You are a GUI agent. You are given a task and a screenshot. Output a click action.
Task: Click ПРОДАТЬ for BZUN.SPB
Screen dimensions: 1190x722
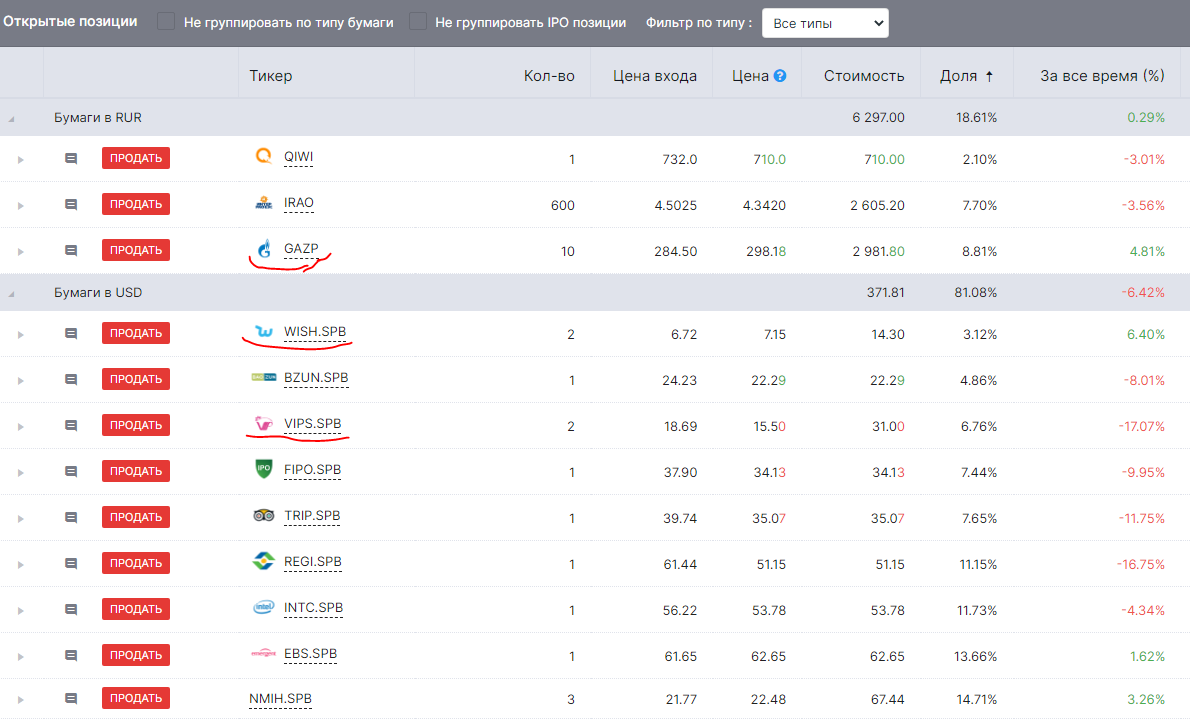click(x=136, y=379)
